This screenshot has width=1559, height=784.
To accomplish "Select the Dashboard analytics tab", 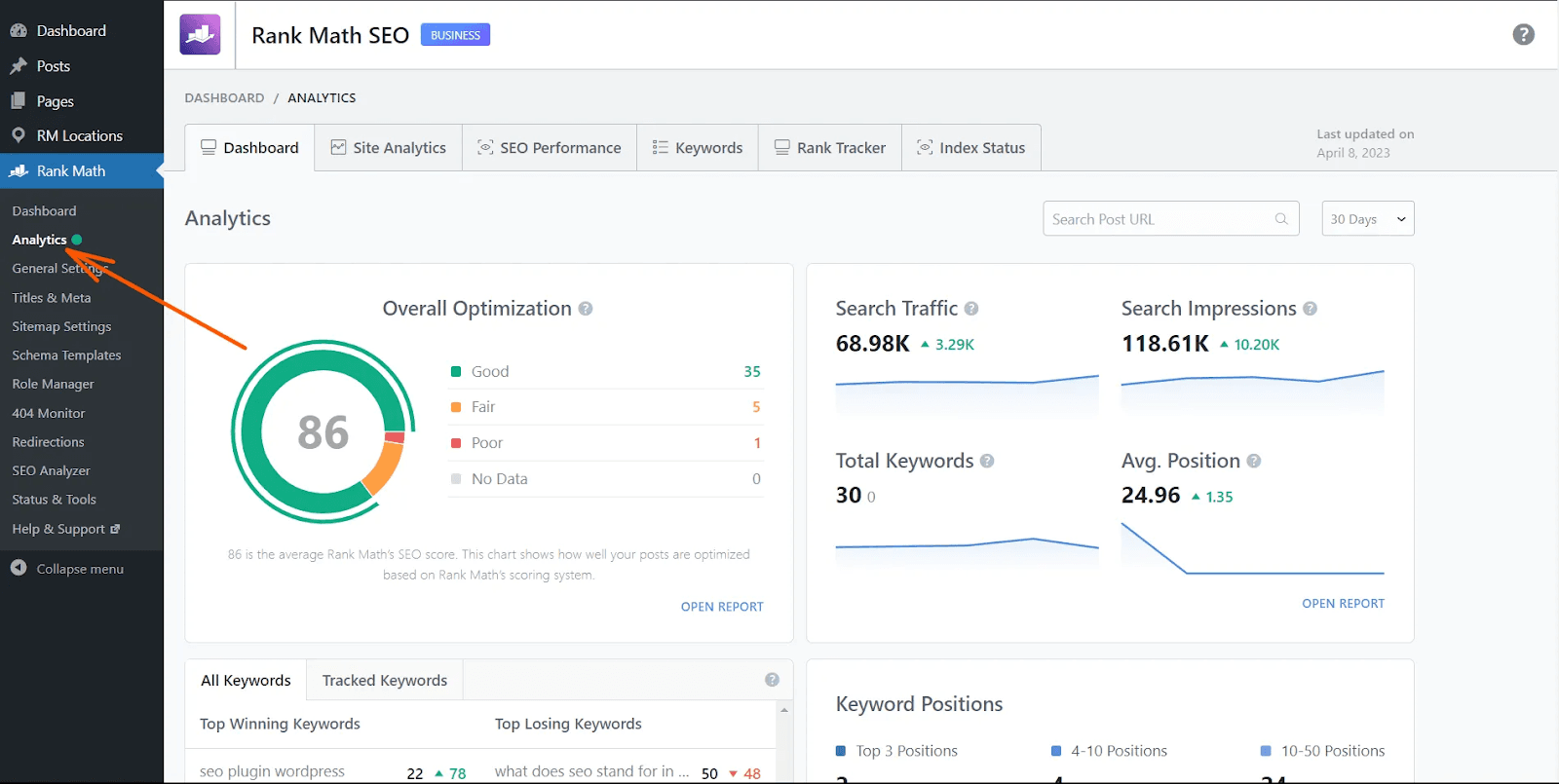I will [249, 147].
